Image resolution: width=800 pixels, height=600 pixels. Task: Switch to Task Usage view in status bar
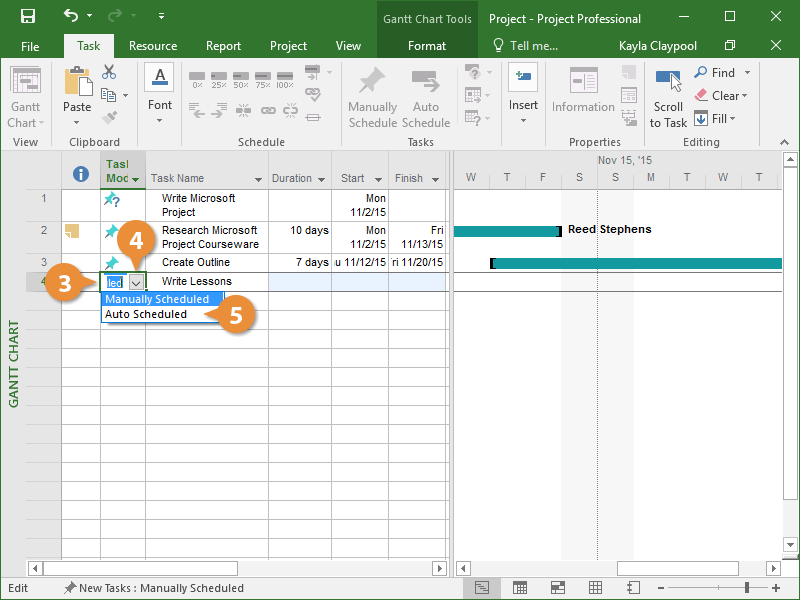tap(520, 588)
